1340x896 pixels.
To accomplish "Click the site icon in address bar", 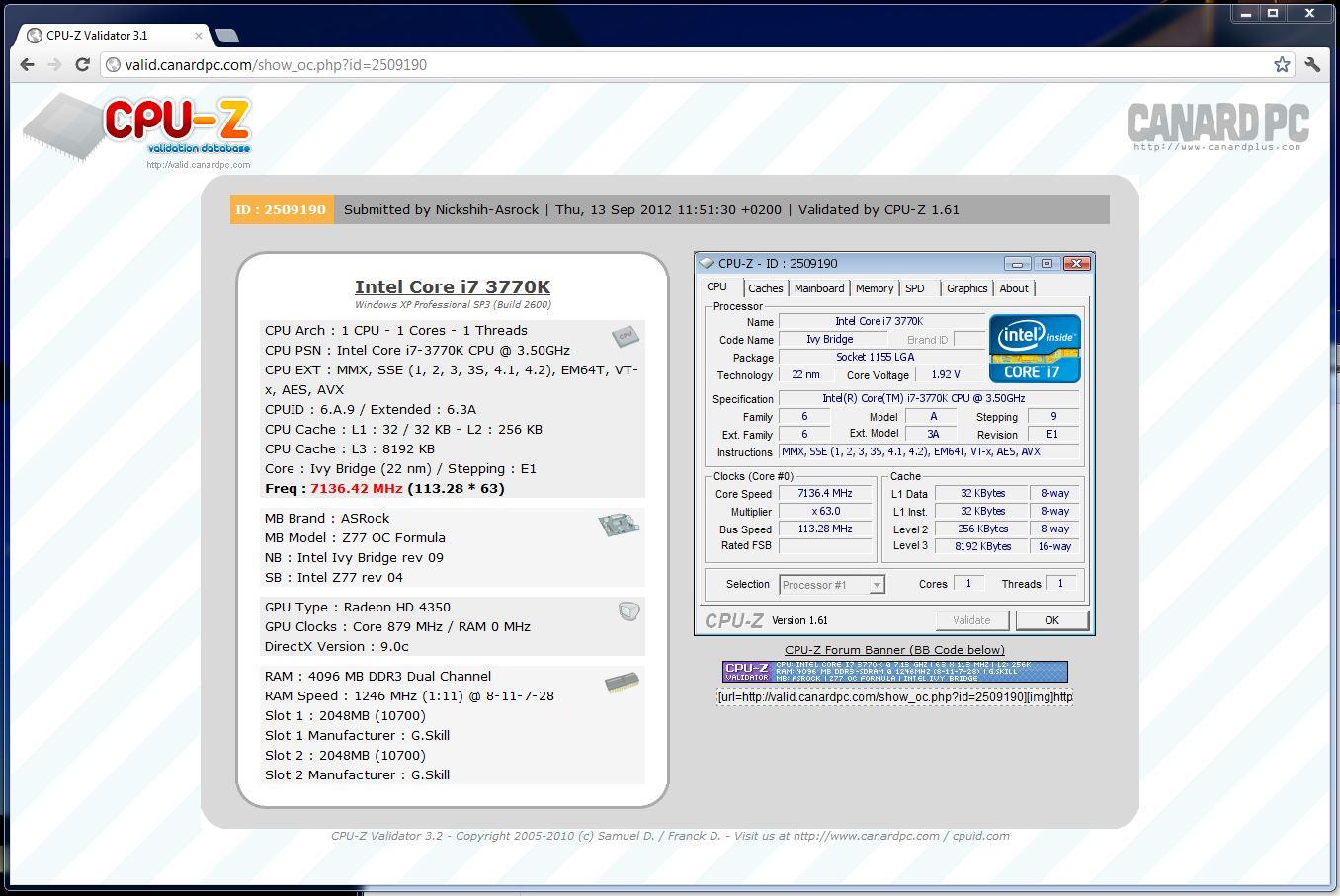I will click(114, 64).
